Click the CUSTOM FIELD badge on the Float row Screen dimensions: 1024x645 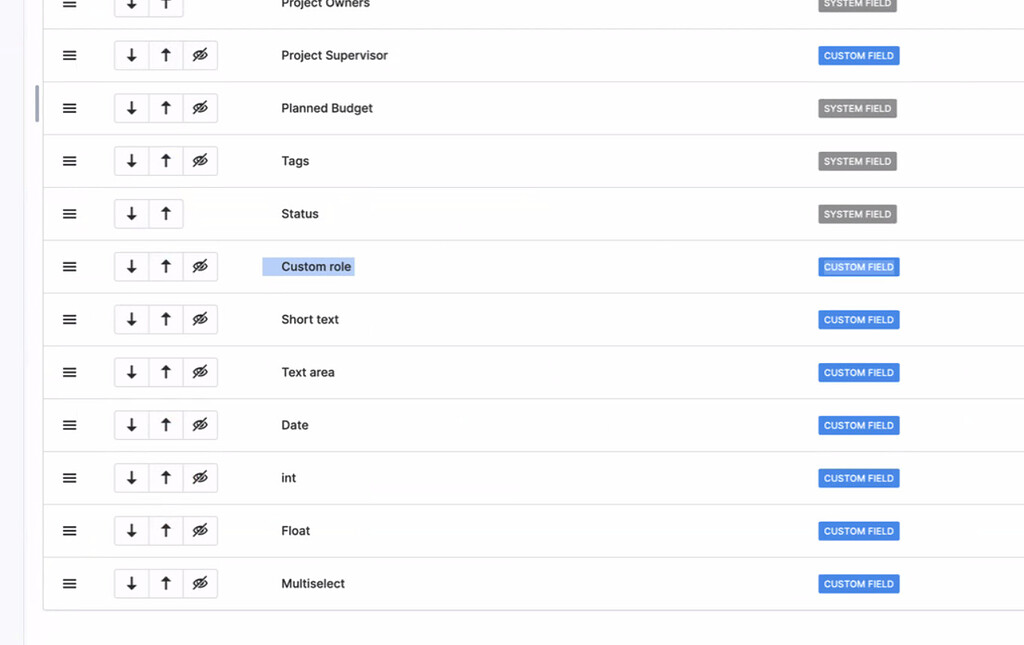[858, 530]
